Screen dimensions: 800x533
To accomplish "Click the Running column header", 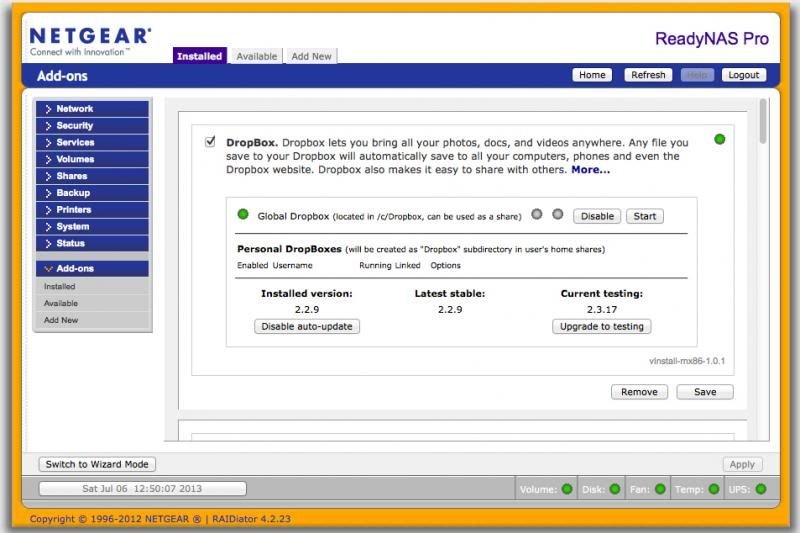I will pyautogui.click(x=375, y=265).
